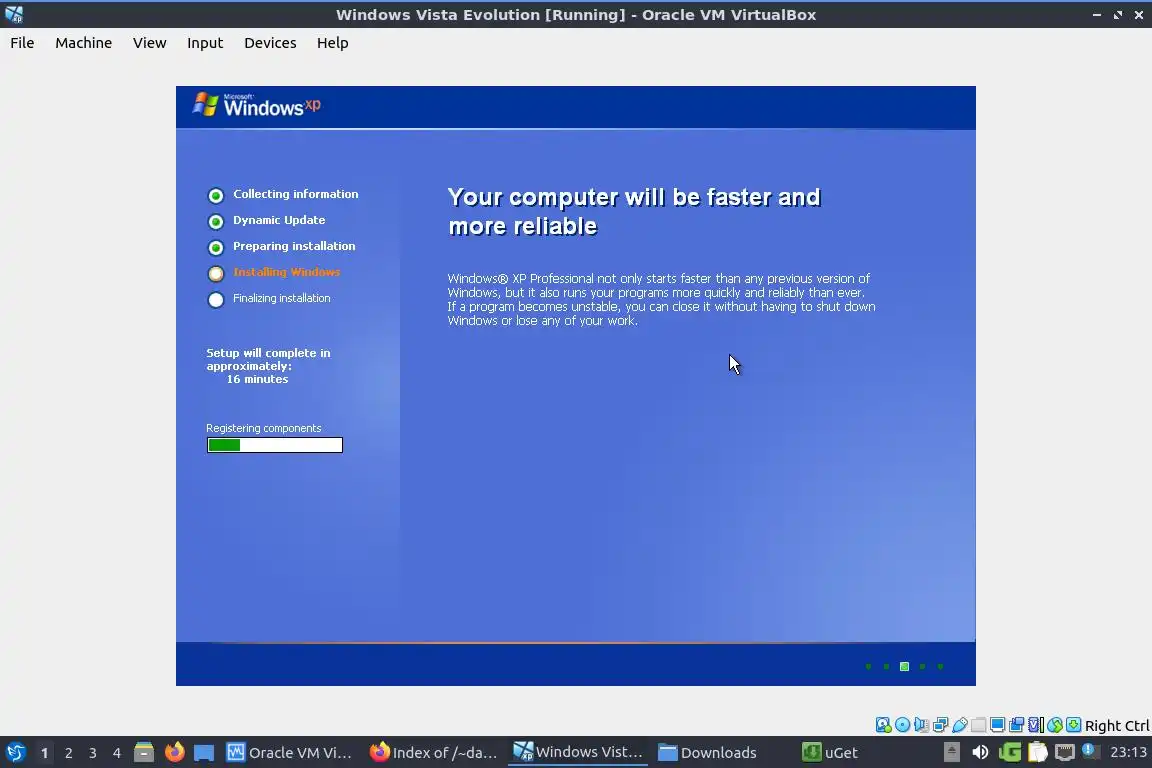
Task: Click the recording status icon
Action: pyautogui.click(x=1017, y=725)
